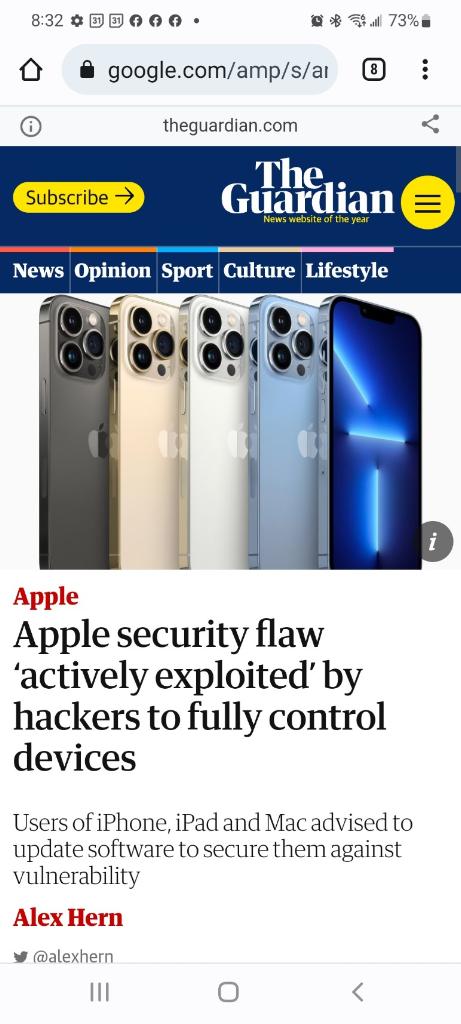The image size is (461, 1024).
Task: Tap the iPhone lineup article image
Action: (230, 432)
